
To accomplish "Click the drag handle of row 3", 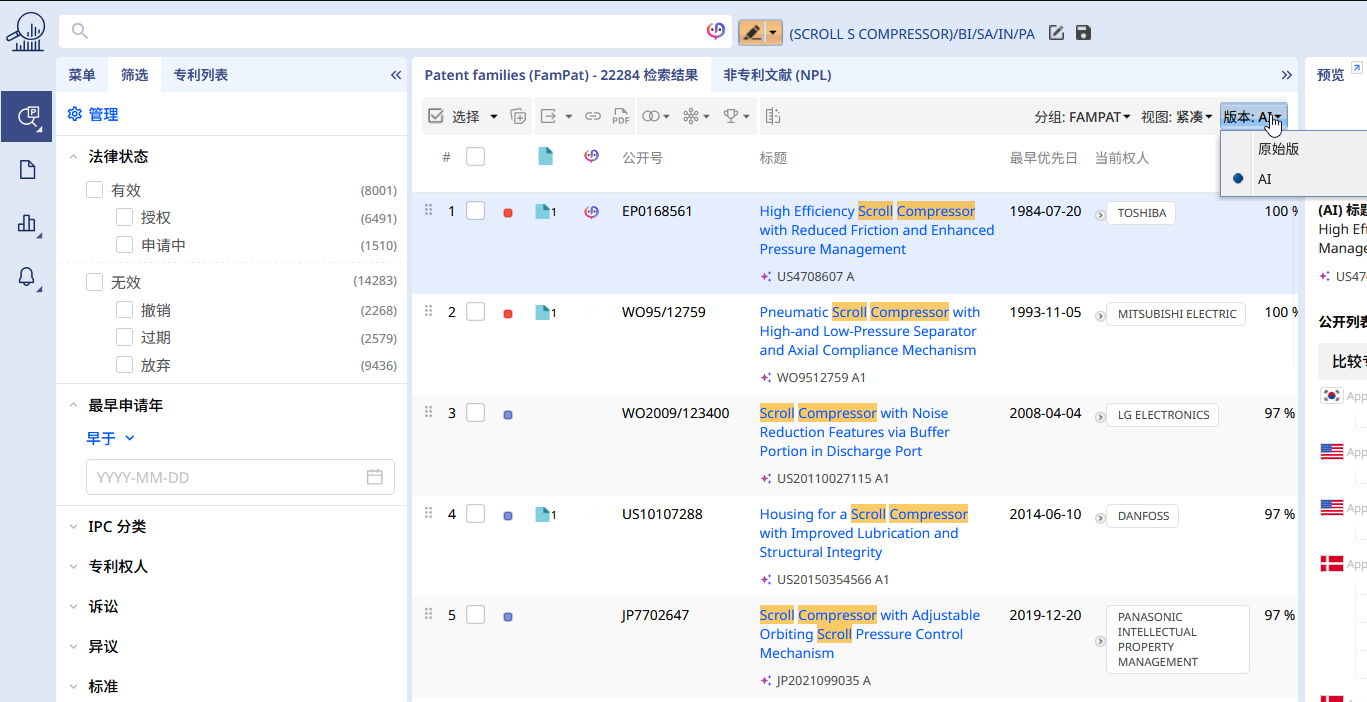I will pos(429,412).
